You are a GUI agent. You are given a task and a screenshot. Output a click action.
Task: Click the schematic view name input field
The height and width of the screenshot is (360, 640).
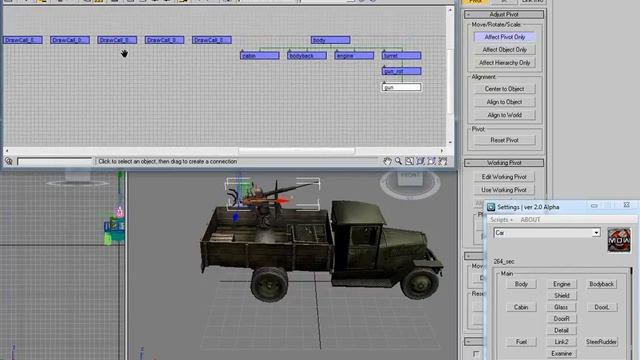click(x=55, y=162)
